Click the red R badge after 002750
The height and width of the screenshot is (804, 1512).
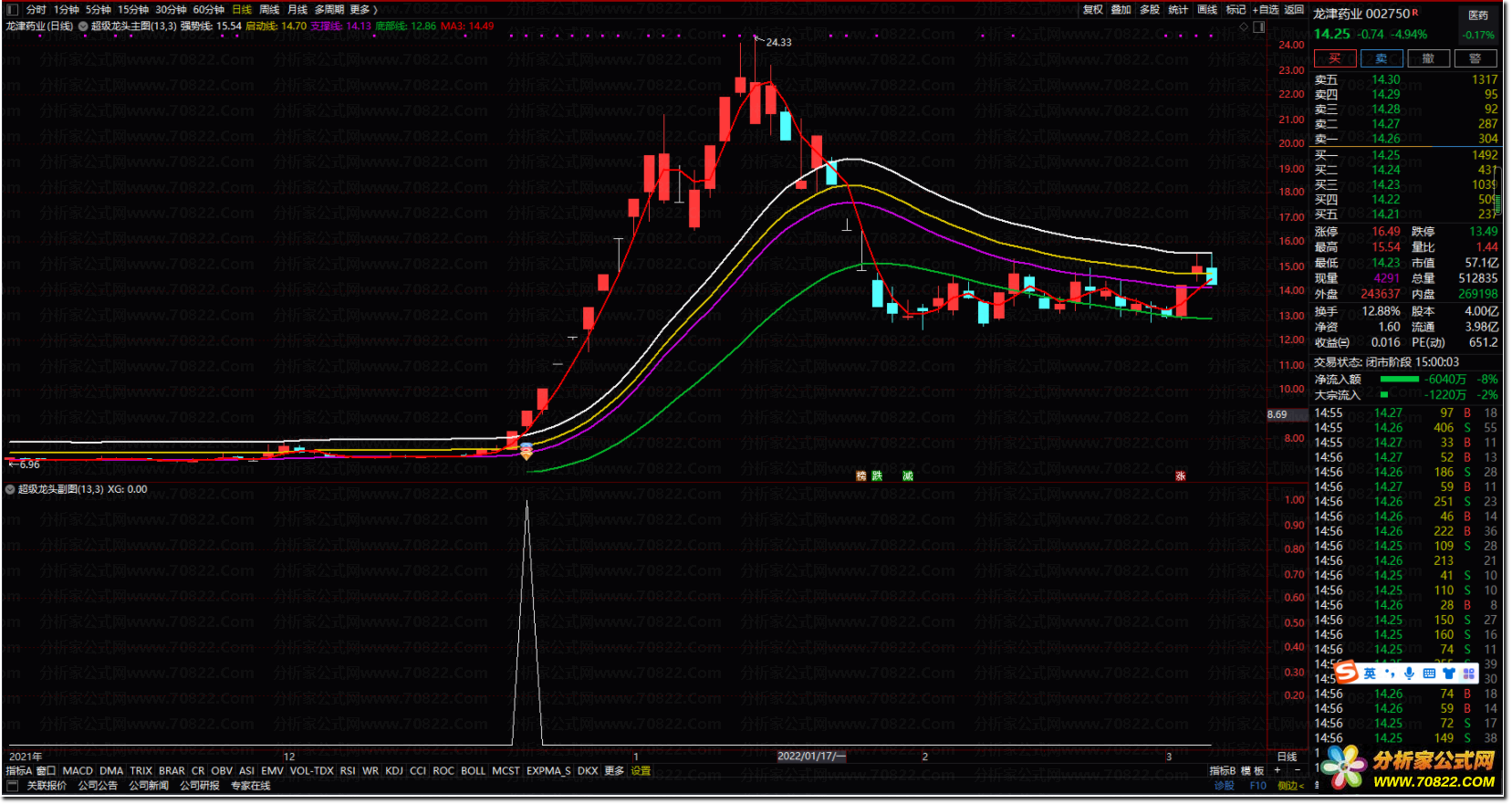(1415, 13)
